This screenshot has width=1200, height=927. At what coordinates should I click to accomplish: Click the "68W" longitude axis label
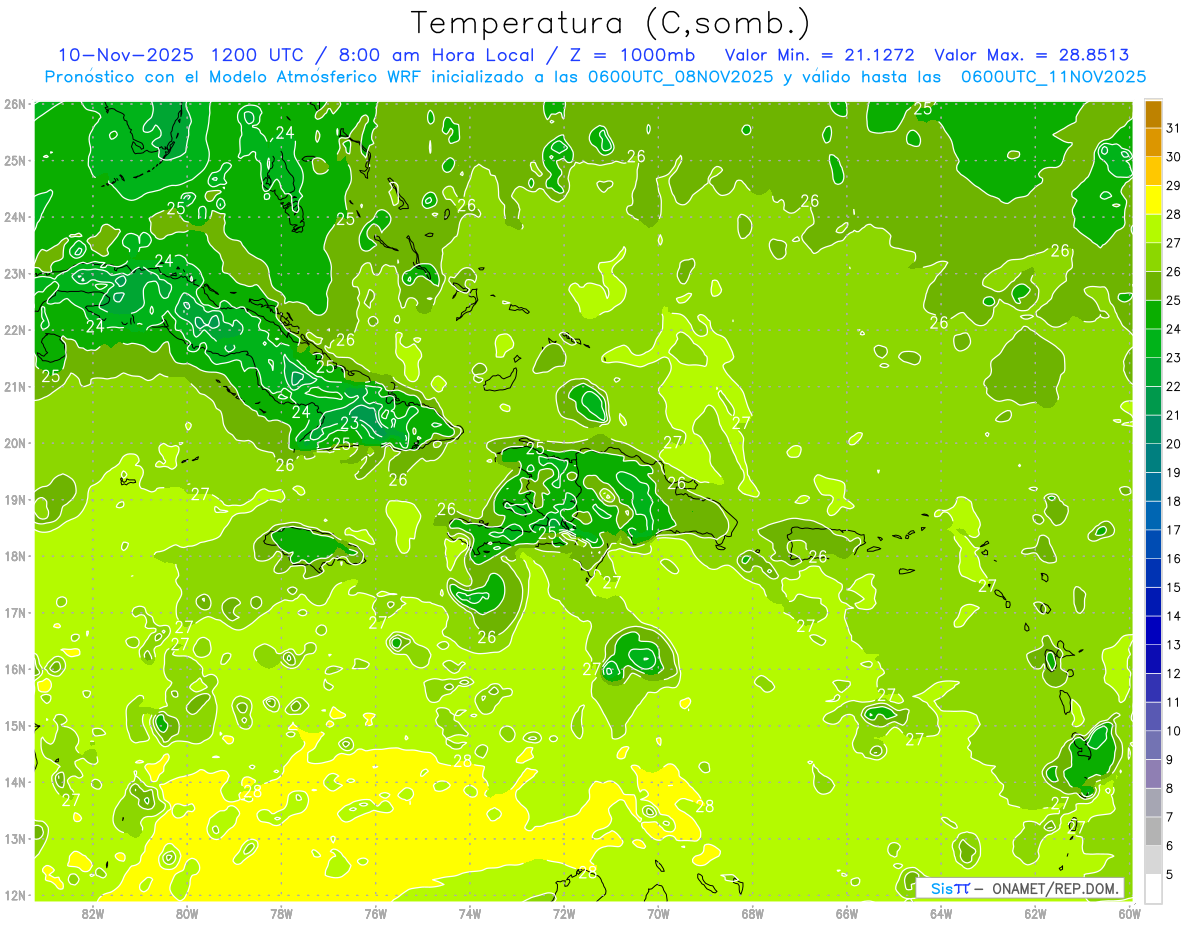click(x=752, y=913)
